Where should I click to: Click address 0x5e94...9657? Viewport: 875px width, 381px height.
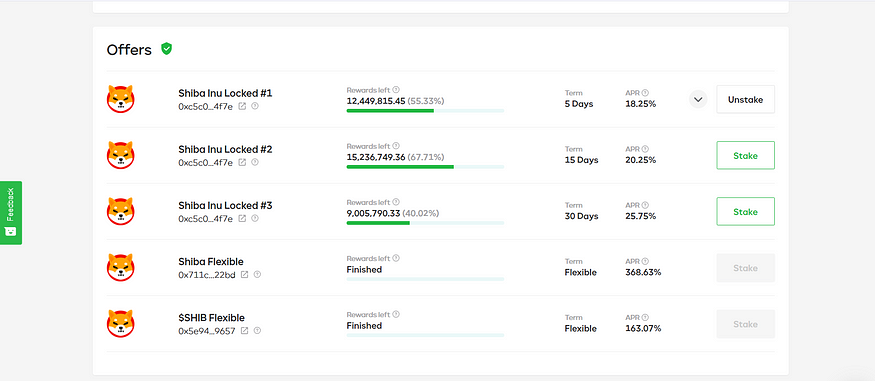click(207, 331)
